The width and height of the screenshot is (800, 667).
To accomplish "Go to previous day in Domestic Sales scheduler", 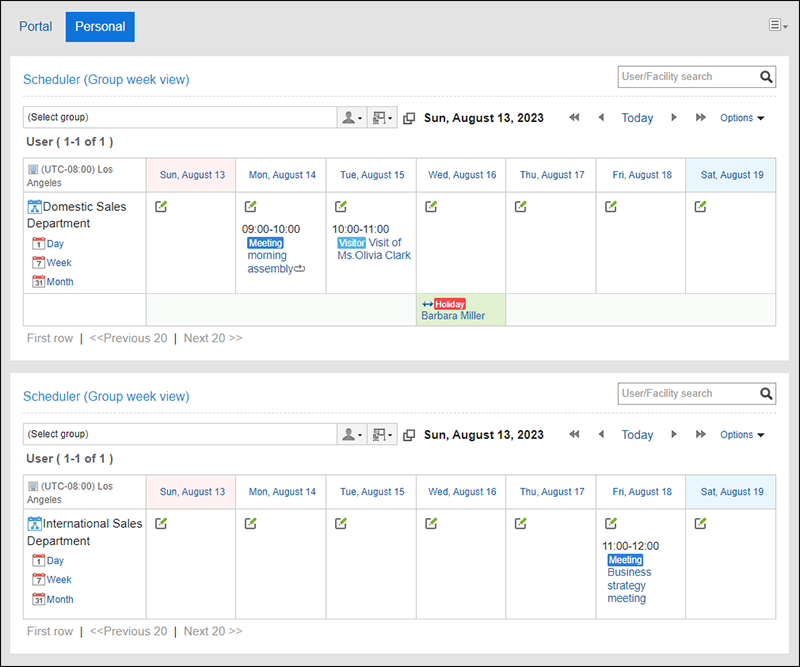I will pos(601,117).
